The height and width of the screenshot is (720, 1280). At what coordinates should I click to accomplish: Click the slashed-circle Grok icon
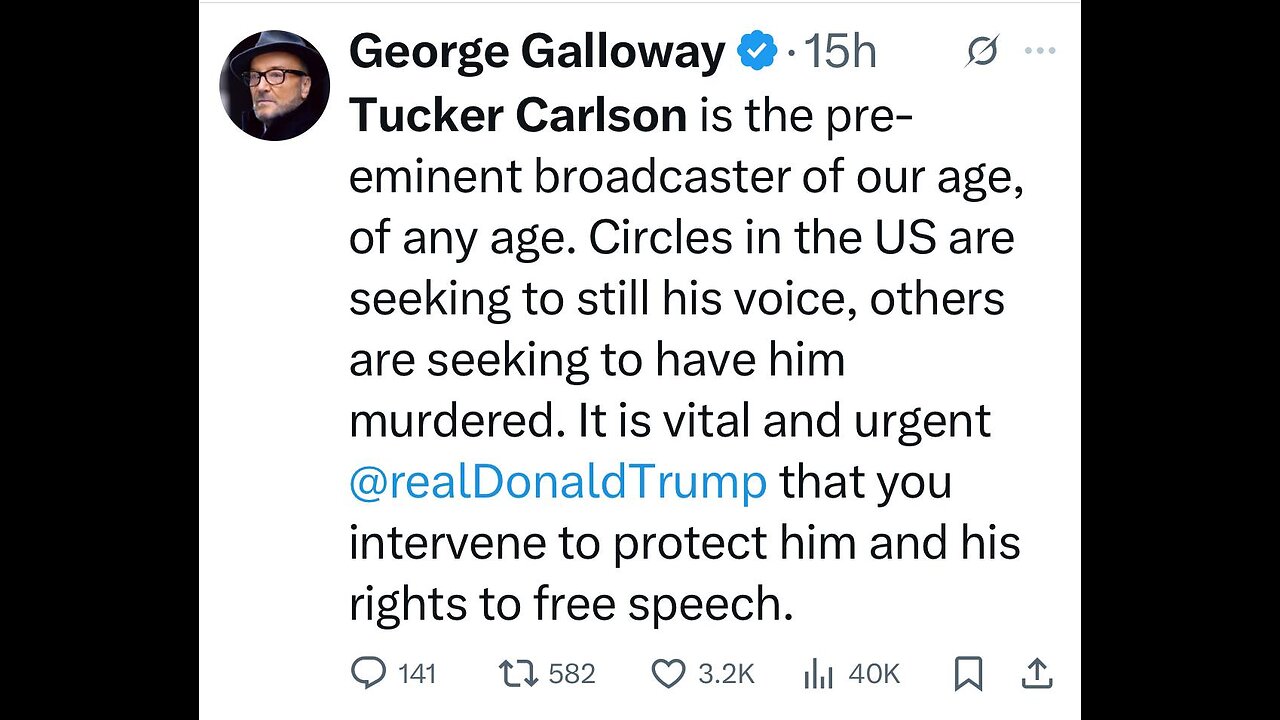[981, 52]
